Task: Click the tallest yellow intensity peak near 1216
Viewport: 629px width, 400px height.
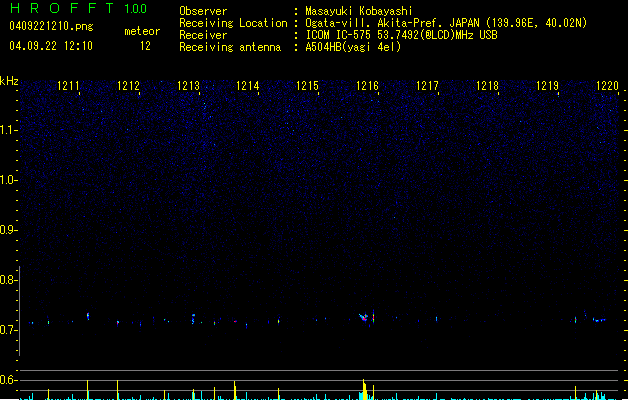Action: click(x=364, y=389)
